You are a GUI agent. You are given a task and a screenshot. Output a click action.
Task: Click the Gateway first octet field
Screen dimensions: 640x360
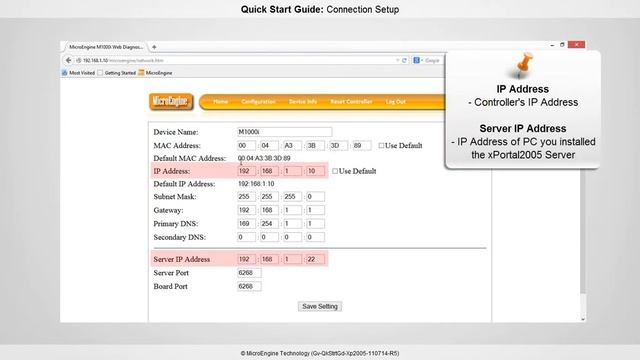tap(246, 210)
